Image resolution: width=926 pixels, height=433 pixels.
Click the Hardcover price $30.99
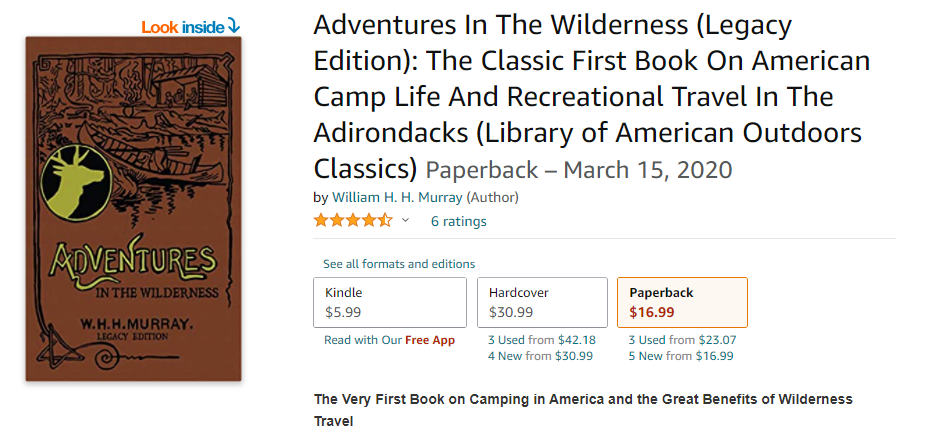point(511,312)
